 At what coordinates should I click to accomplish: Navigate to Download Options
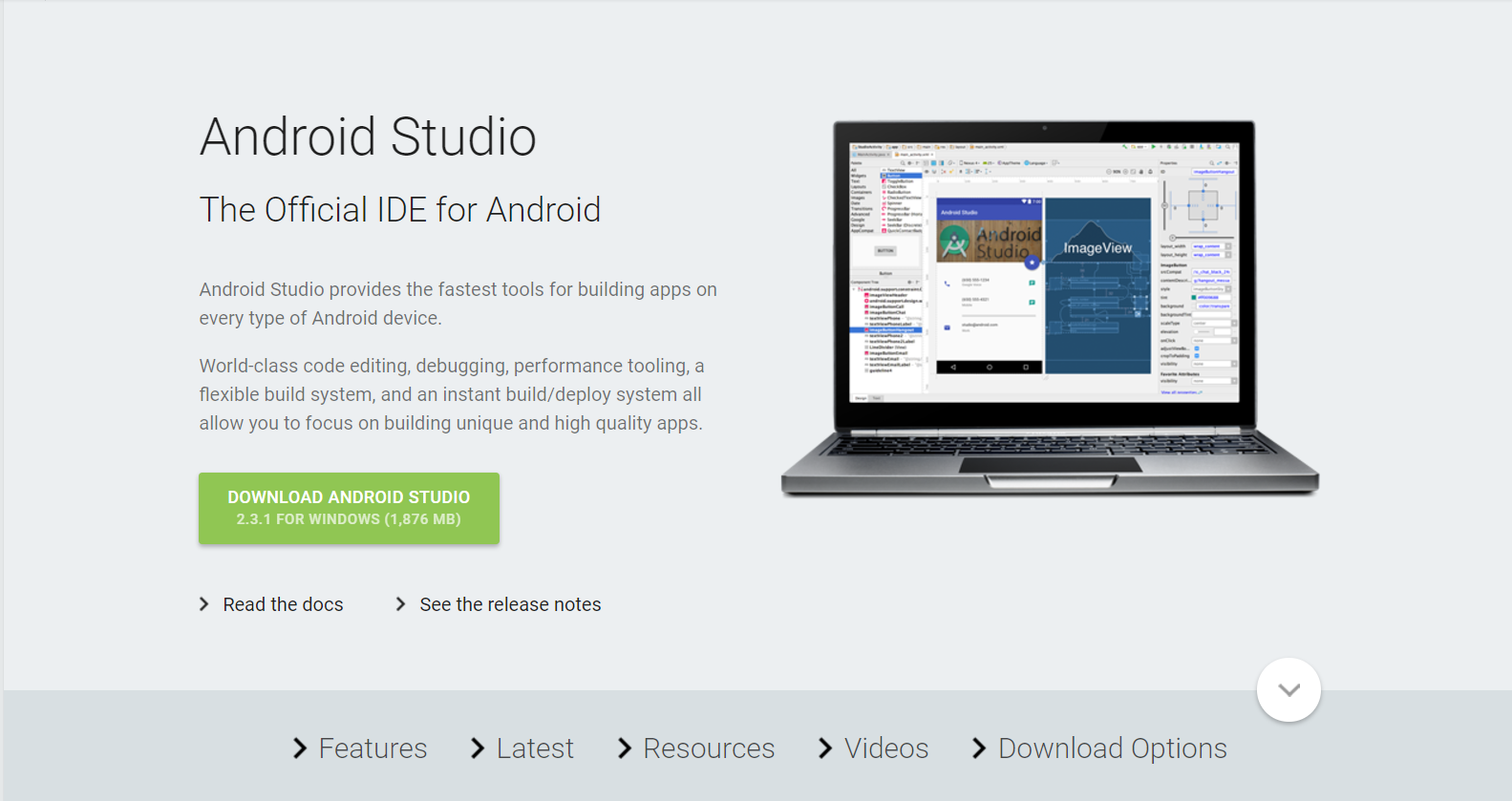pos(1112,748)
